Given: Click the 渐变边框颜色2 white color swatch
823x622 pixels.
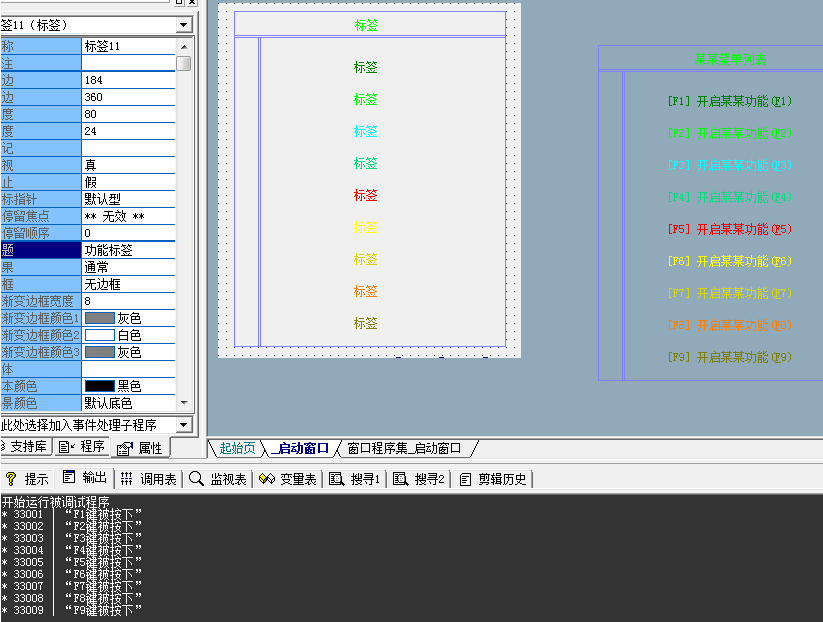Looking at the screenshot, I should [x=99, y=335].
